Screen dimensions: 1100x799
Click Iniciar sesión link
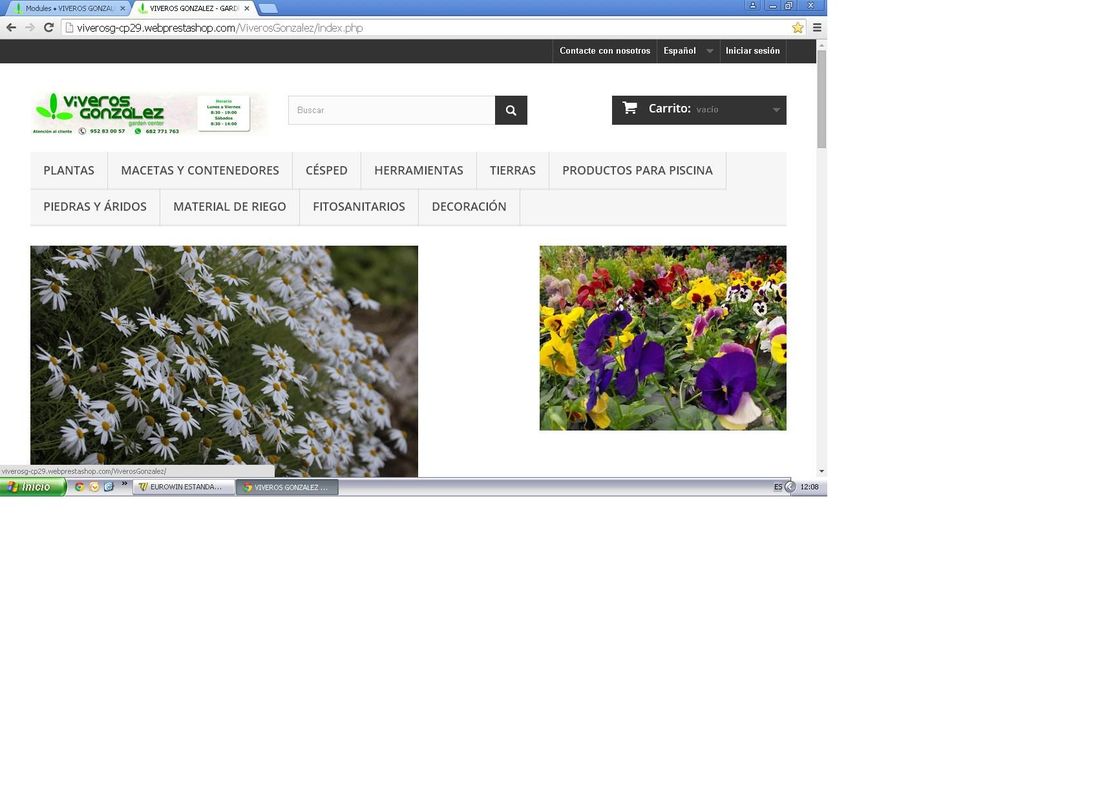pos(753,51)
